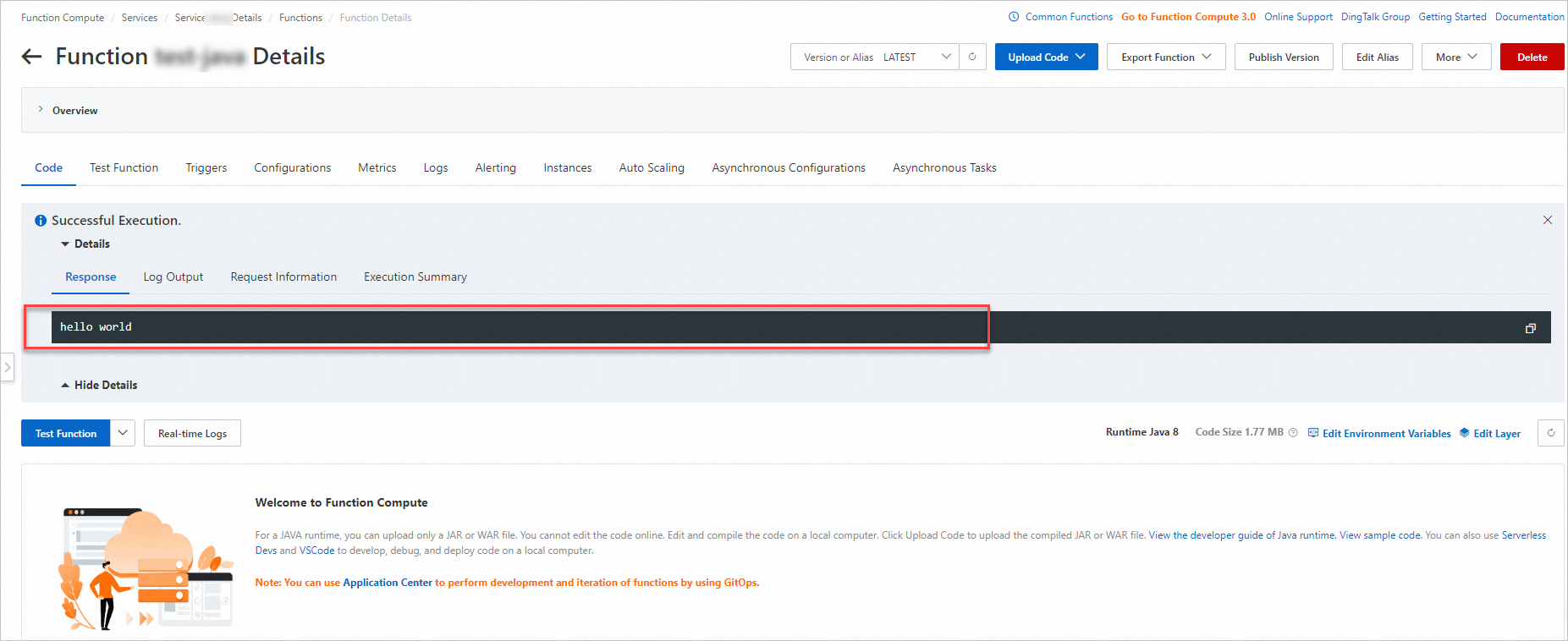The image size is (1568, 641).
Task: Open the Export Function dropdown
Action: pos(1166,57)
